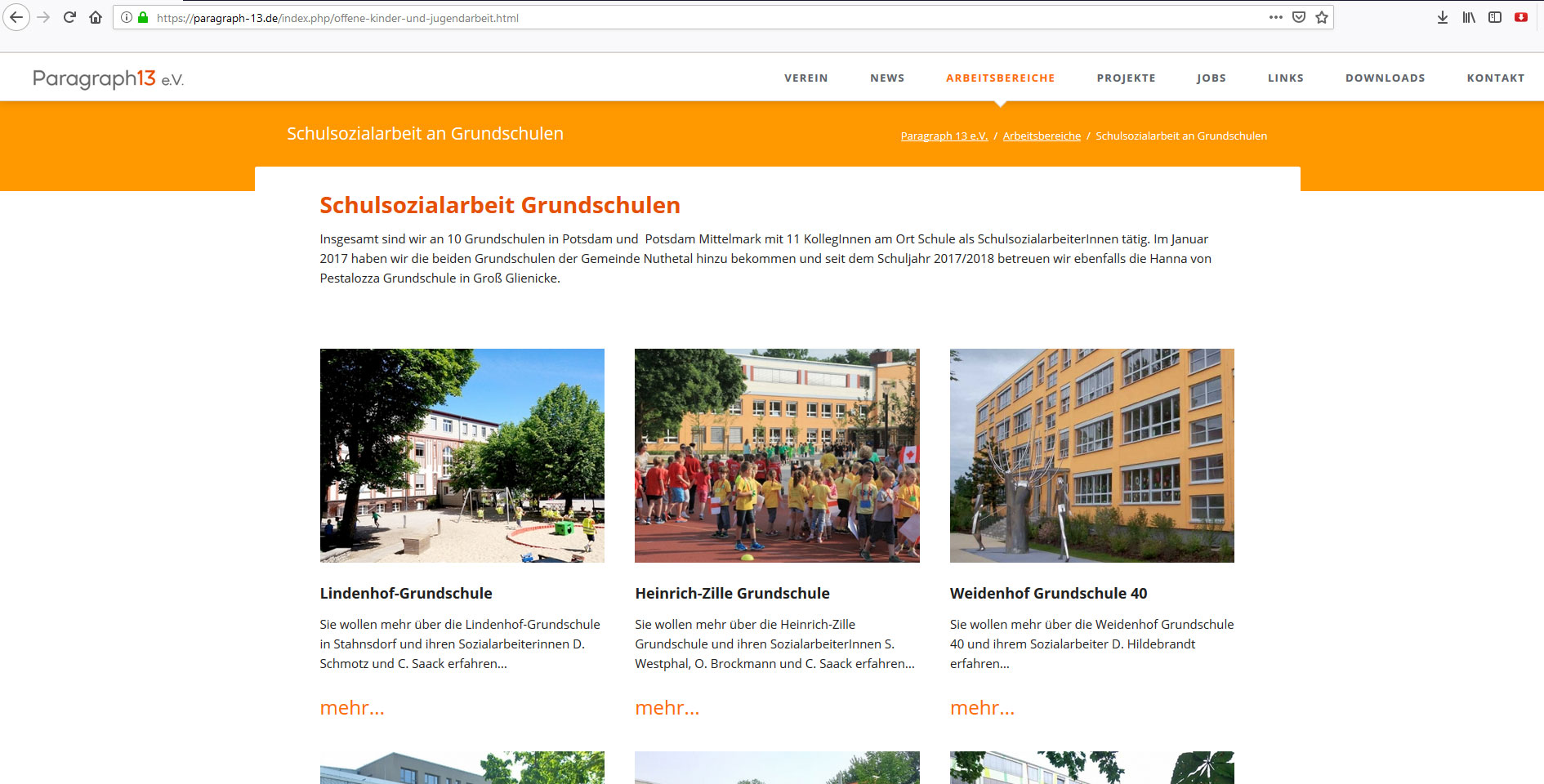
Task: Open the NEWS menu item
Action: click(x=887, y=78)
